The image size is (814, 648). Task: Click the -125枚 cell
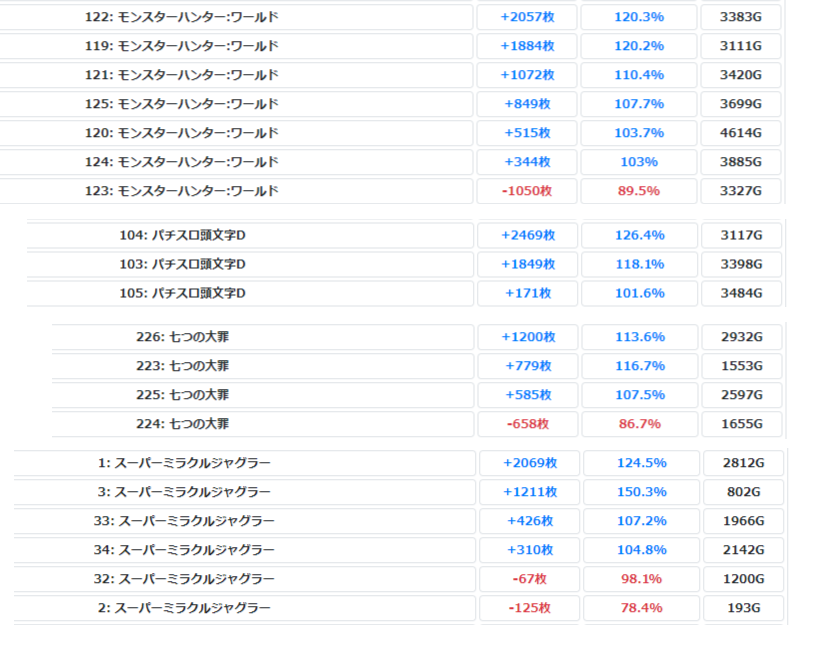(530, 609)
